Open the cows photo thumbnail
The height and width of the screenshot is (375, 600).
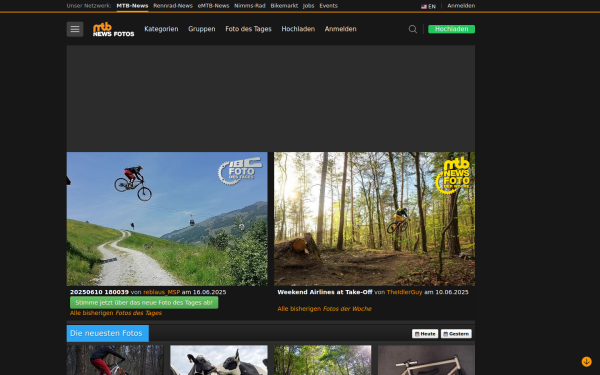(x=219, y=360)
